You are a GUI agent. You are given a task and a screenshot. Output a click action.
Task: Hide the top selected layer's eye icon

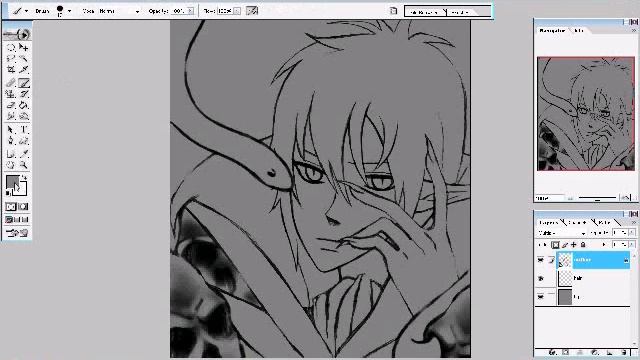(541, 260)
